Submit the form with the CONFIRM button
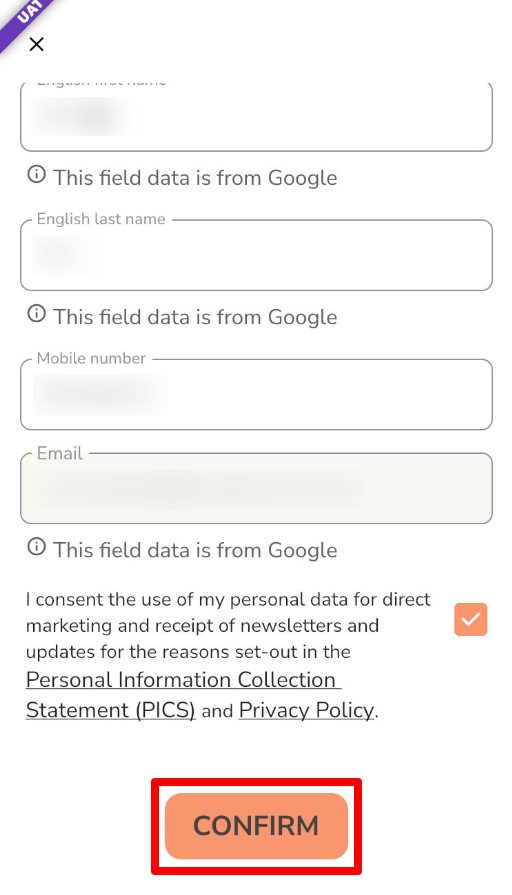This screenshot has width=512, height=895. (x=256, y=826)
